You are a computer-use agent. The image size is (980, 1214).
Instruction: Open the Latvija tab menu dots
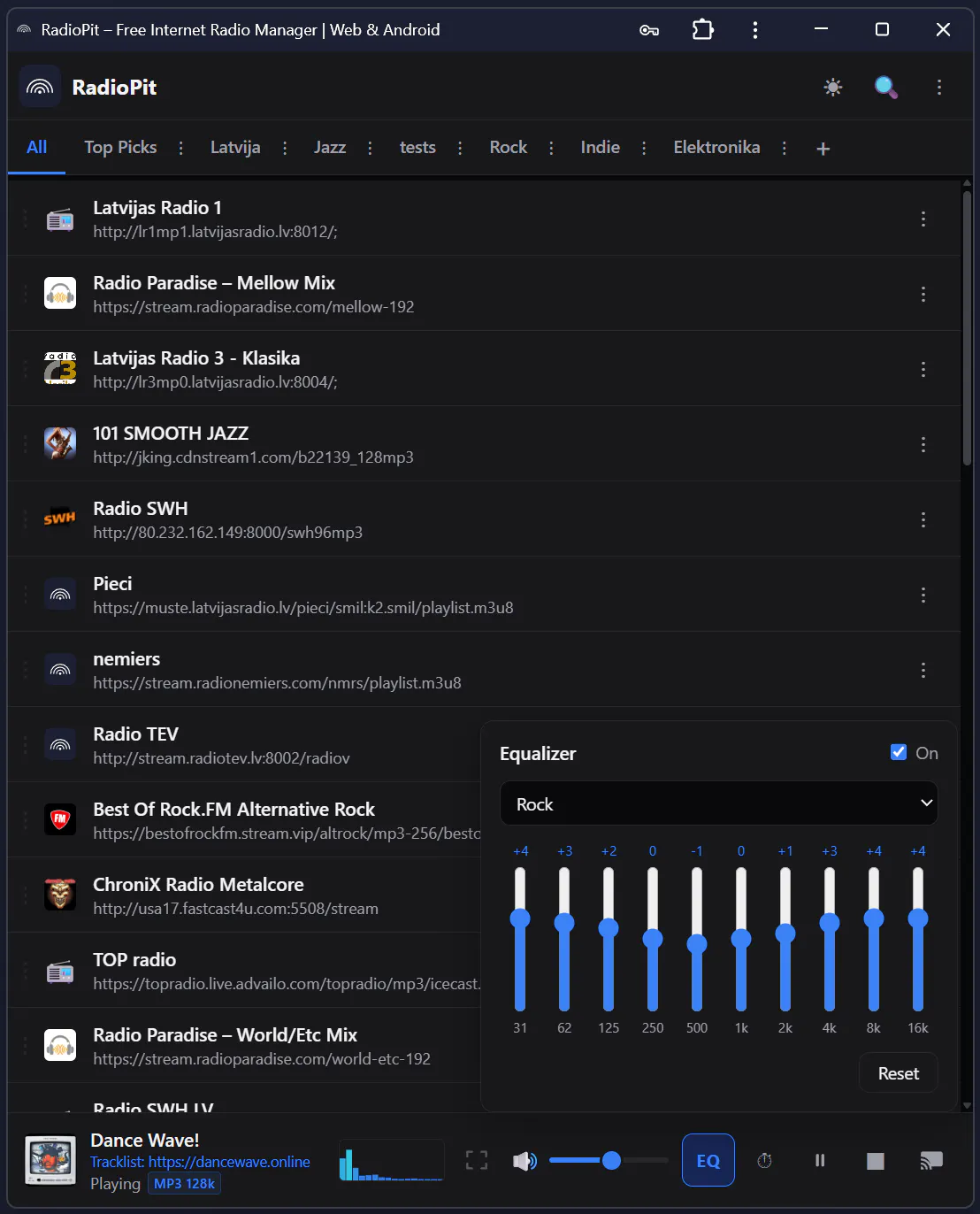pyautogui.click(x=285, y=149)
